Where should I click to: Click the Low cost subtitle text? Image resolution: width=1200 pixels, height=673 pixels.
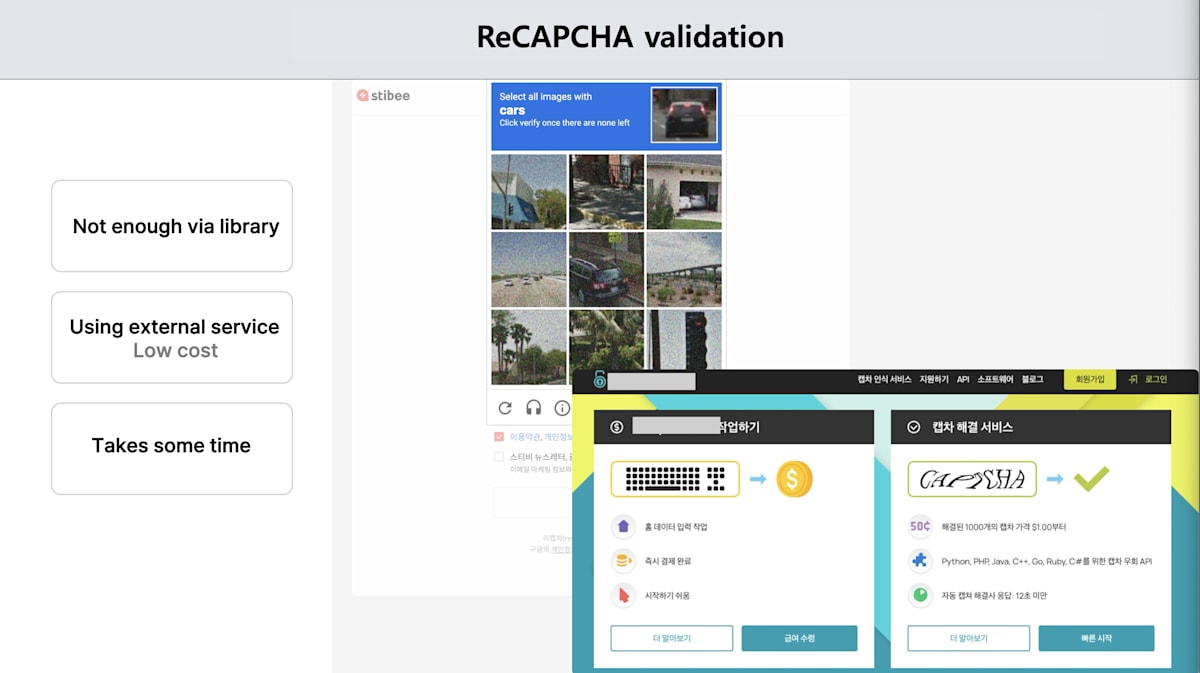175,351
